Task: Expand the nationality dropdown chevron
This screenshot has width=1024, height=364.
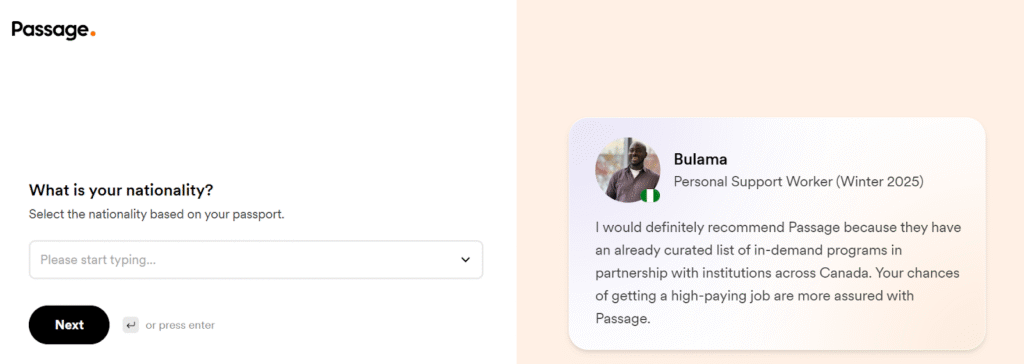Action: (x=465, y=259)
